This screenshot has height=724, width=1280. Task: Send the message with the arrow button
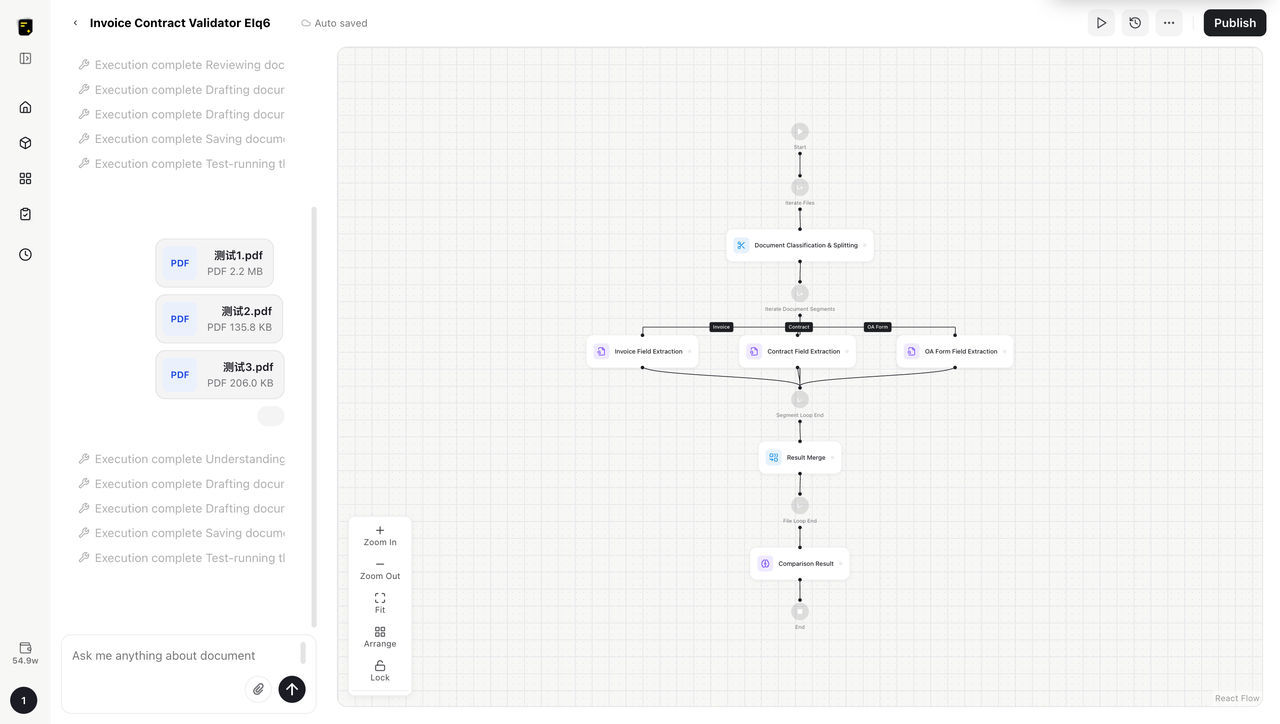coord(292,689)
